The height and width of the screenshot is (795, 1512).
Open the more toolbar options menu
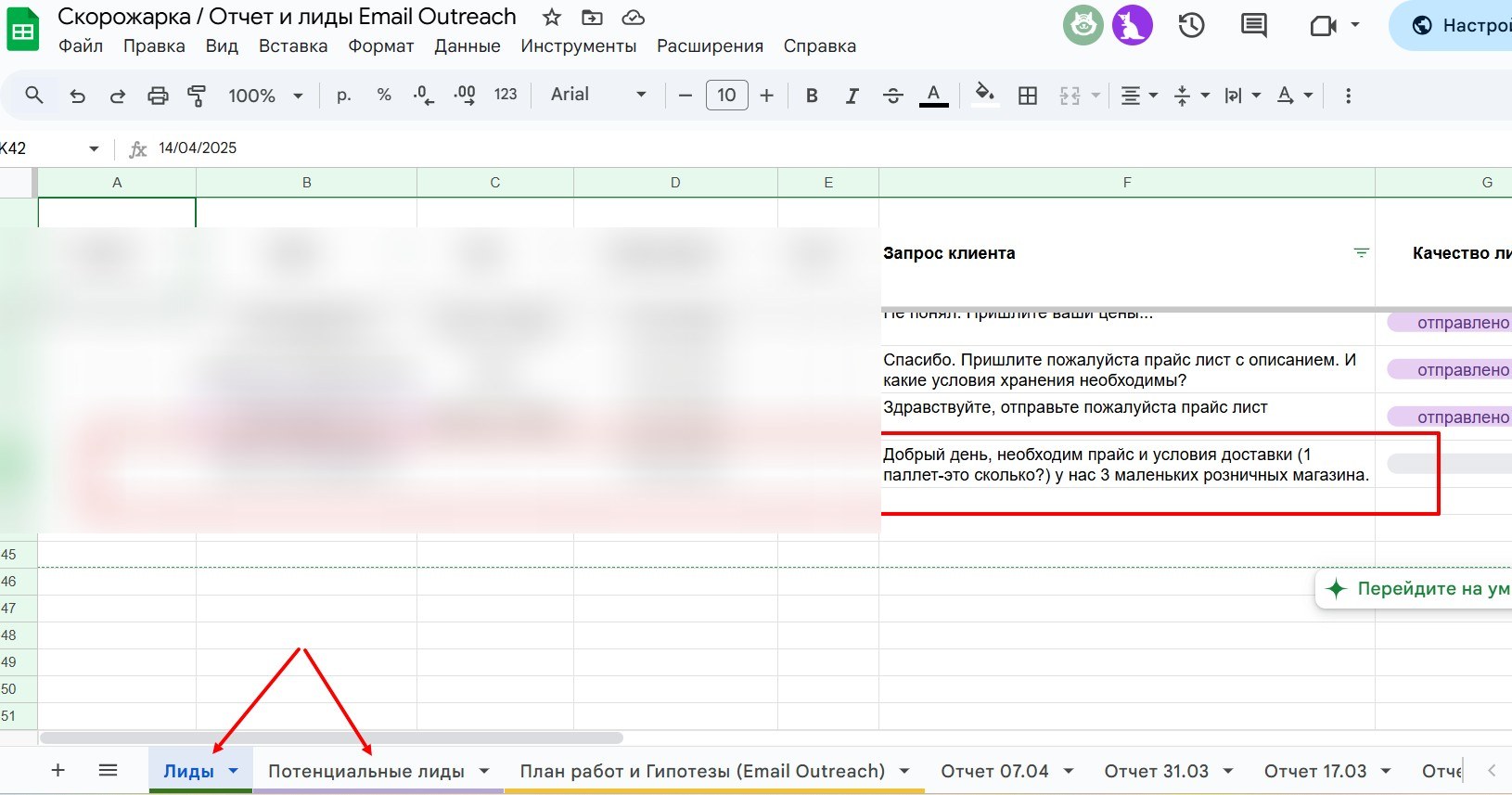[x=1348, y=96]
